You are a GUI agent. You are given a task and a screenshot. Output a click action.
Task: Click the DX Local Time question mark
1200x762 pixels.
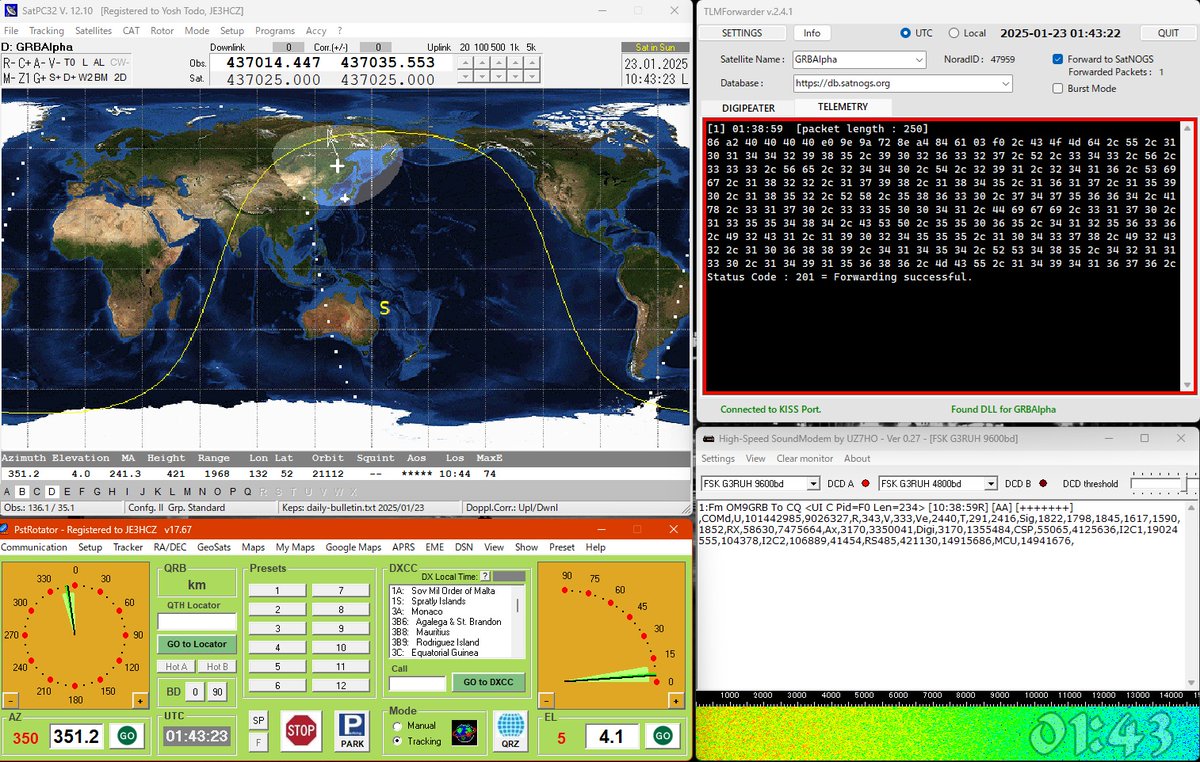[x=485, y=576]
